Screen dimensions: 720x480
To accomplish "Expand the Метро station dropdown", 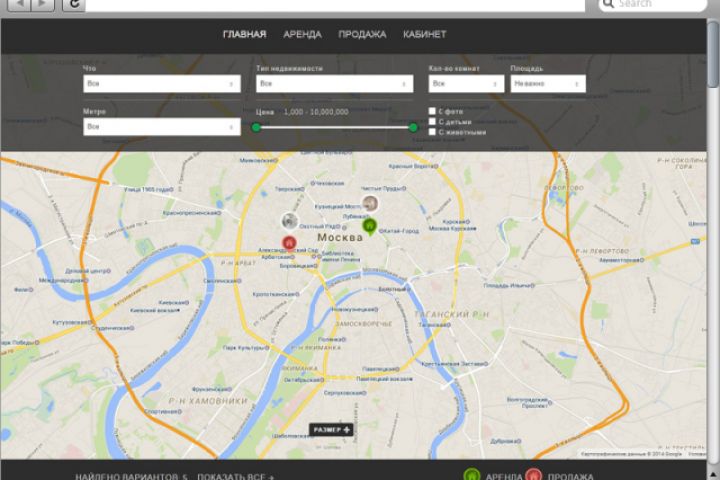I will coord(162,127).
